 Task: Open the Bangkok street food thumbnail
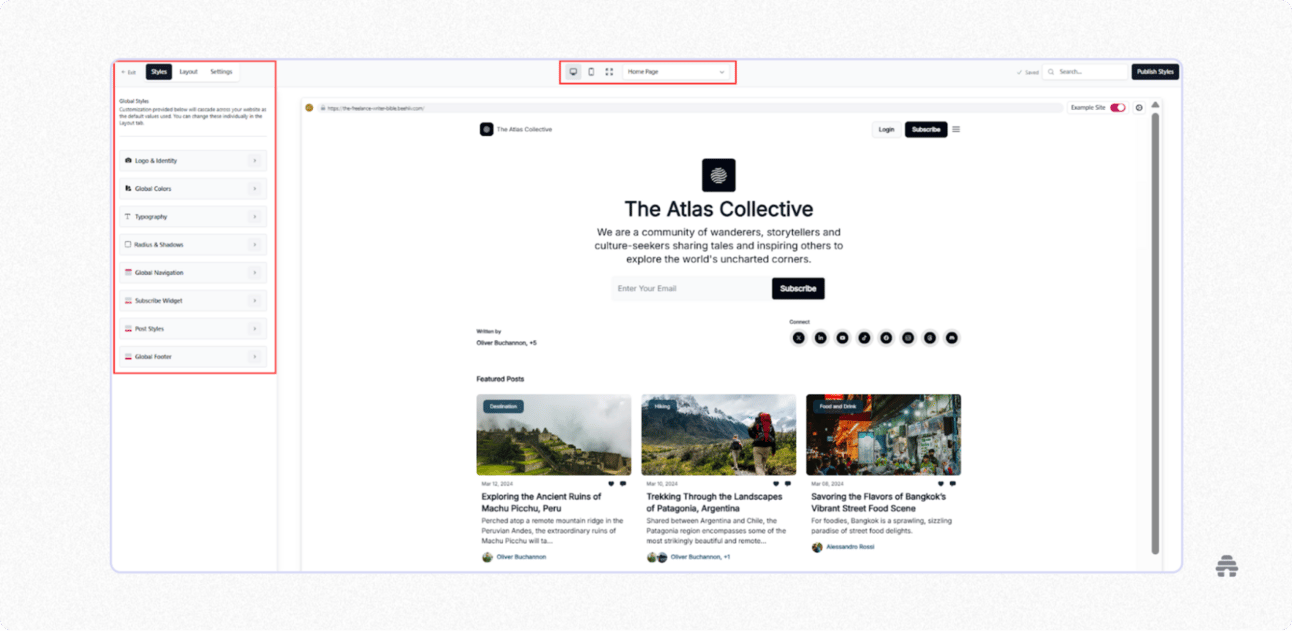[883, 434]
